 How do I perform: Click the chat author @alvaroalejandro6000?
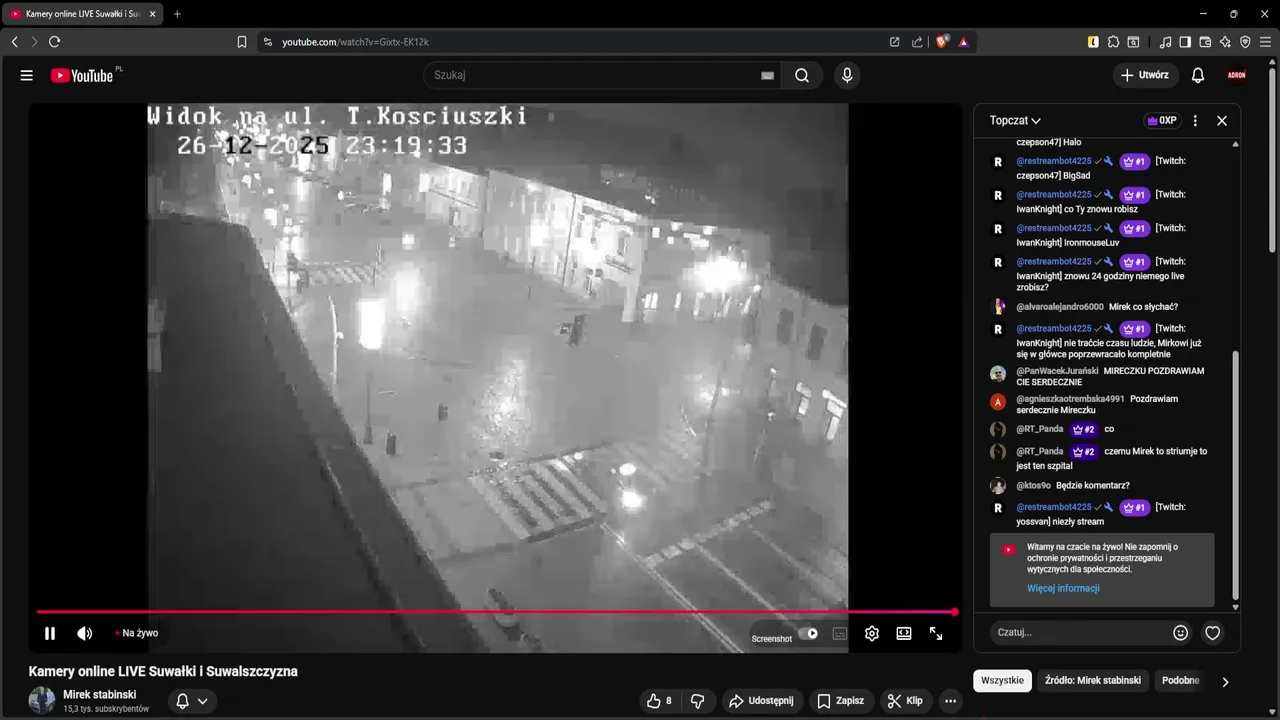pyautogui.click(x=1060, y=307)
